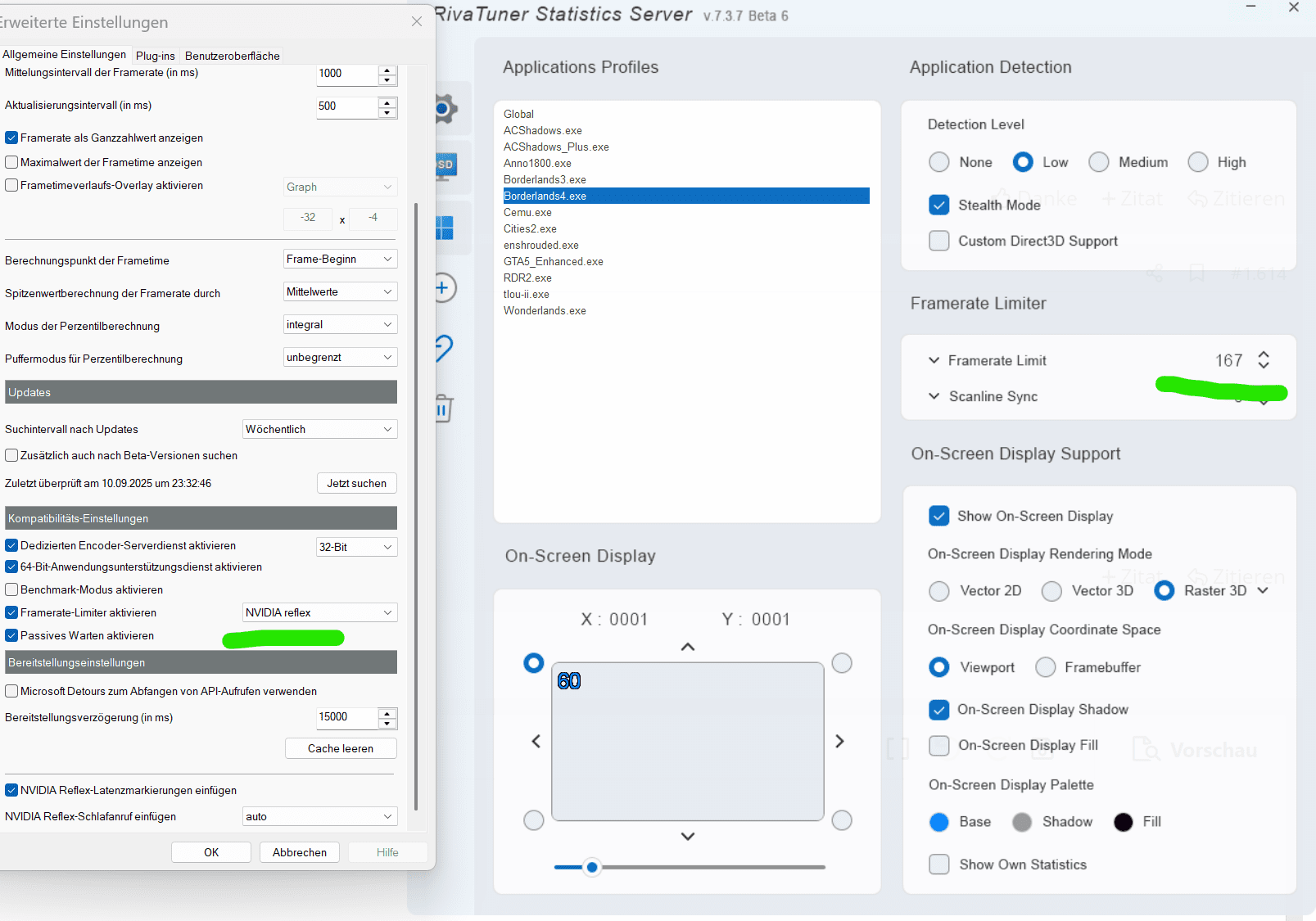This screenshot has width=1316, height=921.
Task: Increase Aktualisierungsintervall with the up spinner
Action: point(387,102)
